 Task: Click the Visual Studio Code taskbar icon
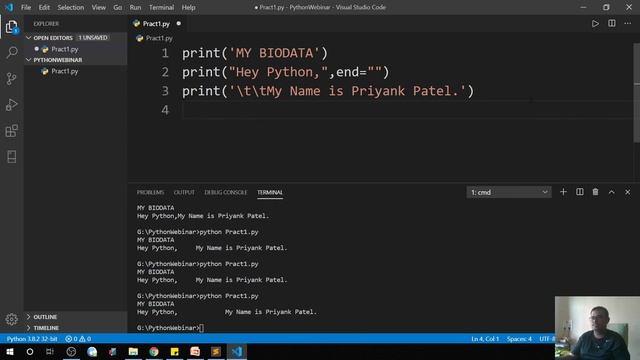[x=237, y=351]
